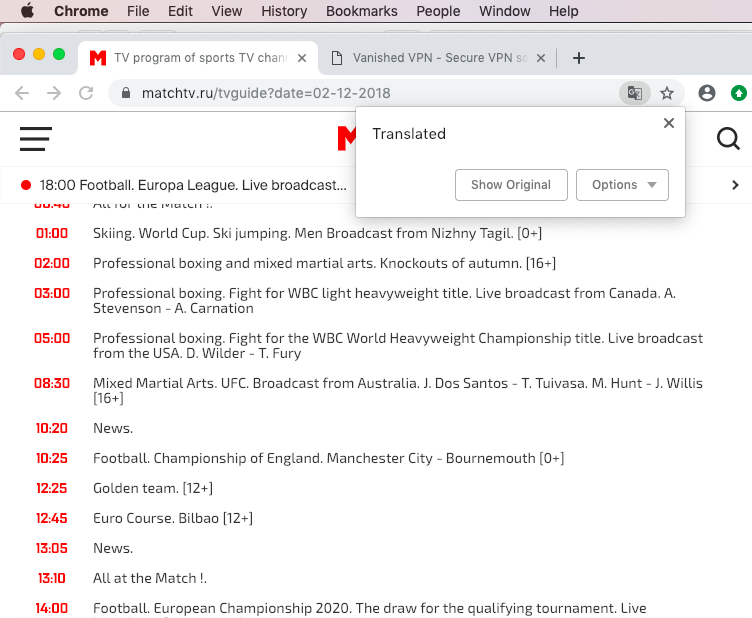Image resolution: width=752 pixels, height=618 pixels.
Task: Open the Apple menu
Action: (27, 11)
